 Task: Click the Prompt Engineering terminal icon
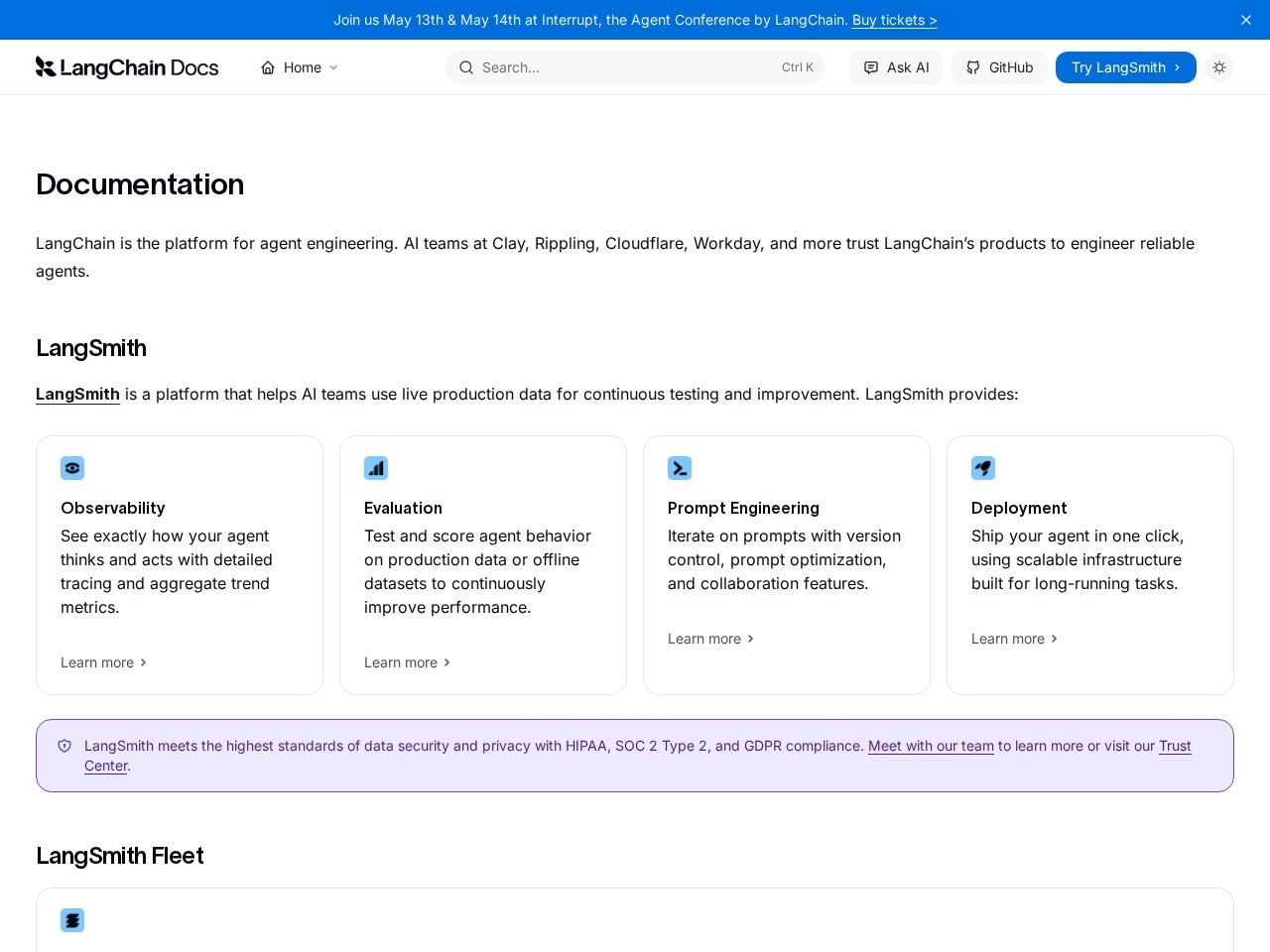[680, 468]
